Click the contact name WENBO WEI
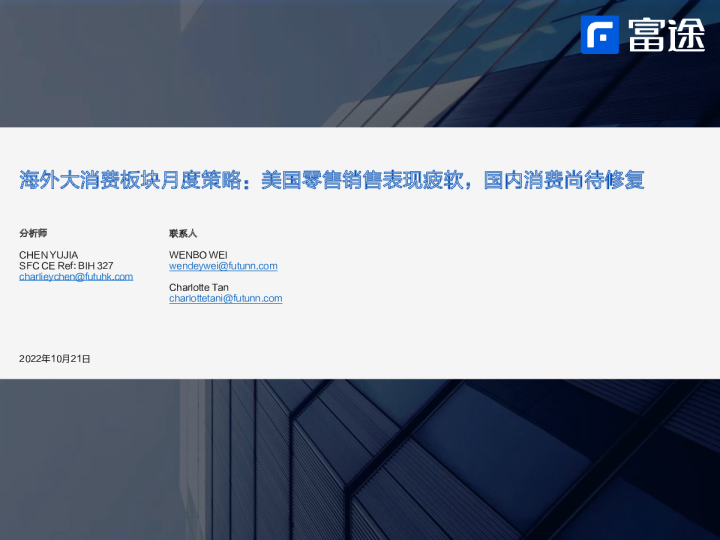The width and height of the screenshot is (720, 540). pyautogui.click(x=198, y=255)
